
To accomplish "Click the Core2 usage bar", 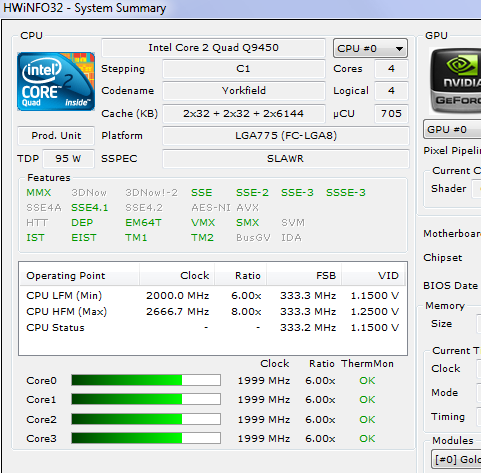I will (x=146, y=419).
